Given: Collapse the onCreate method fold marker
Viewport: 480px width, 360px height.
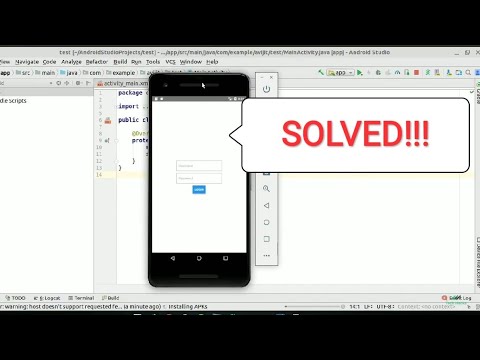Looking at the screenshot, I should pos(116,141).
